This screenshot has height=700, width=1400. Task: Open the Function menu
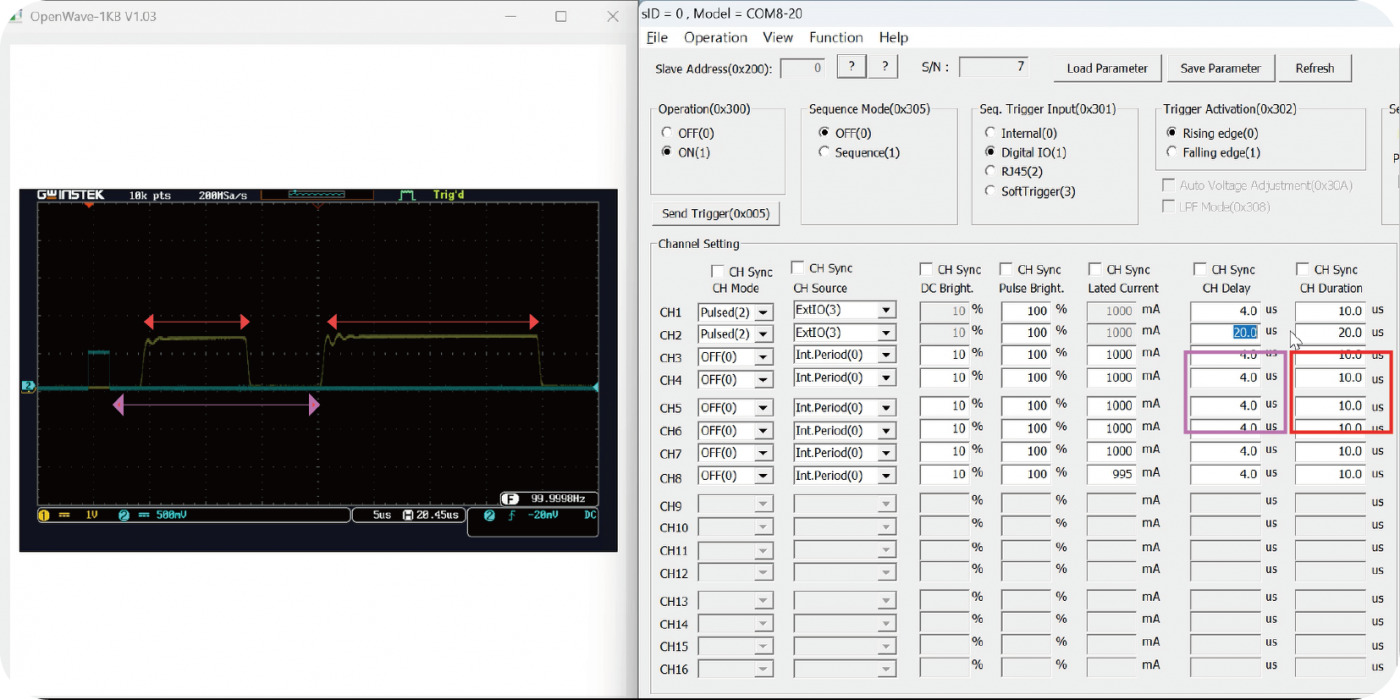[x=836, y=38]
